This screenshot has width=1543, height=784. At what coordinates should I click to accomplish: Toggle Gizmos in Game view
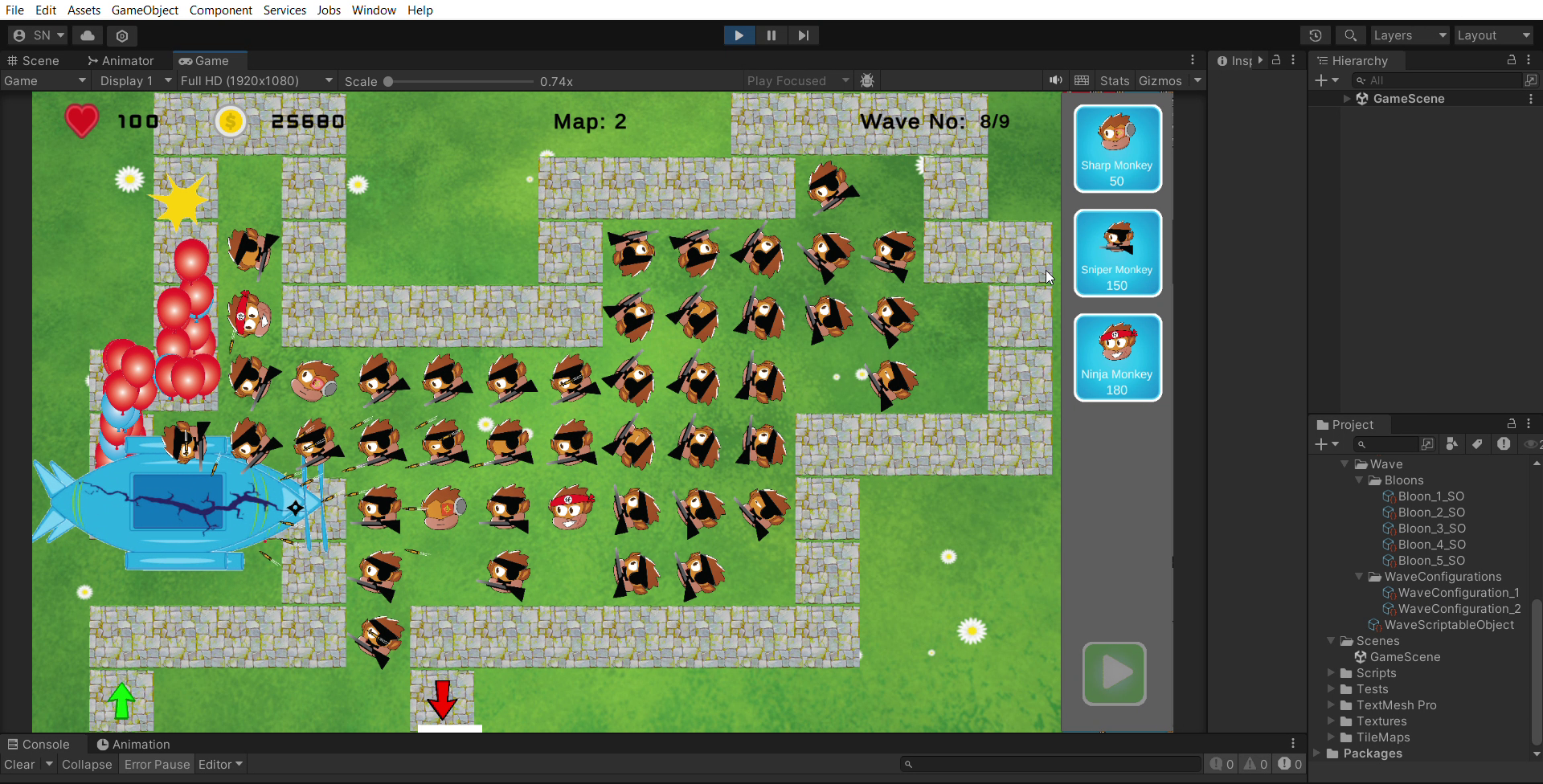pos(1160,80)
